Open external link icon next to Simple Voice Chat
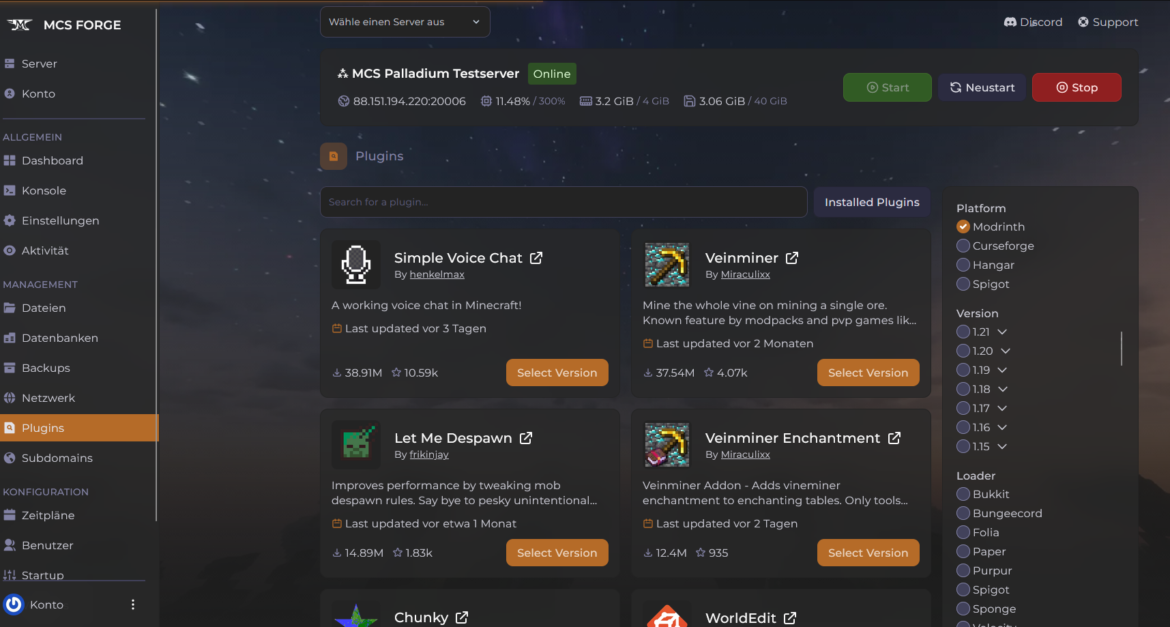Image resolution: width=1170 pixels, height=627 pixels. [x=536, y=258]
